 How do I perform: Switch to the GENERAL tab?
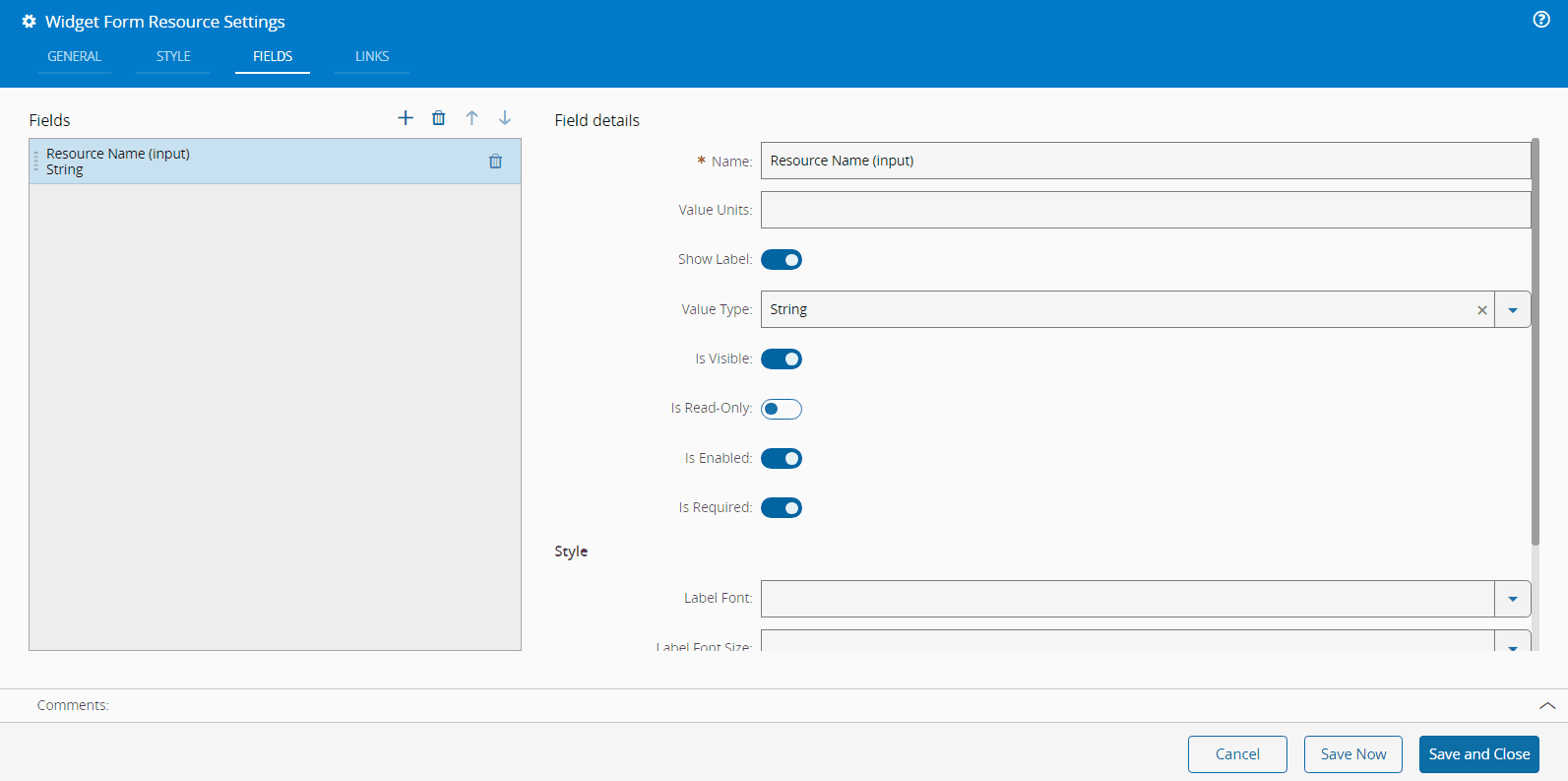click(x=75, y=57)
